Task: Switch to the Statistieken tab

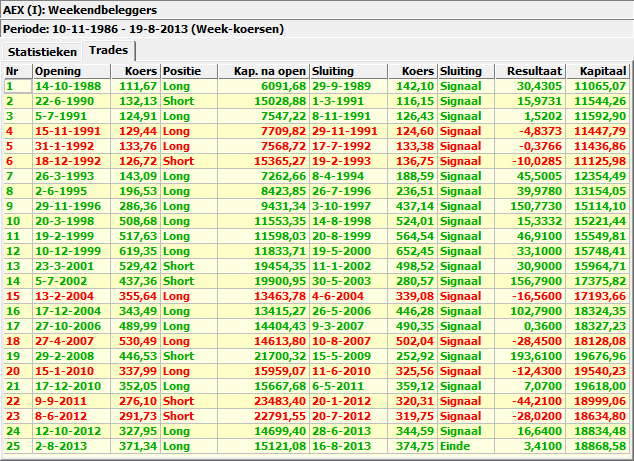Action: coord(42,52)
